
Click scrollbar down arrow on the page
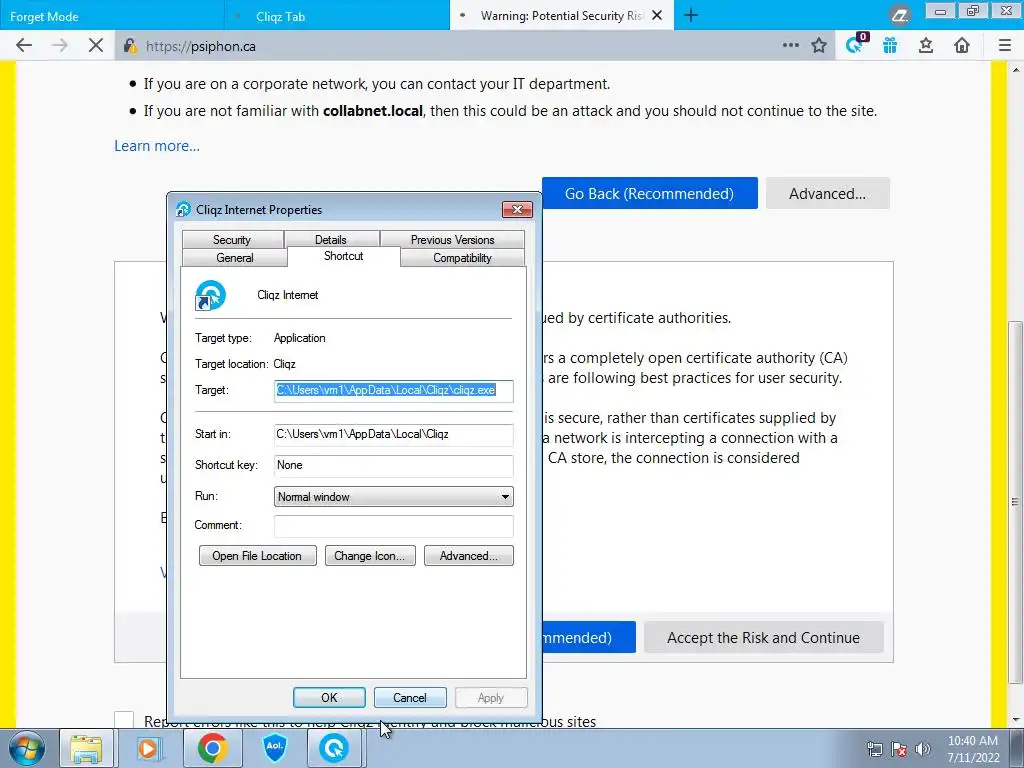[1016, 720]
